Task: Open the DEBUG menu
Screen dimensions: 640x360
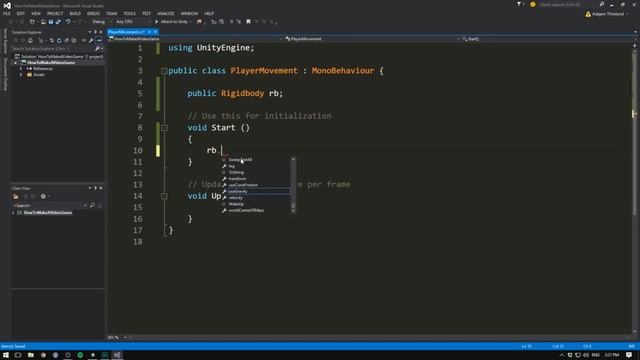Action: pos(93,13)
